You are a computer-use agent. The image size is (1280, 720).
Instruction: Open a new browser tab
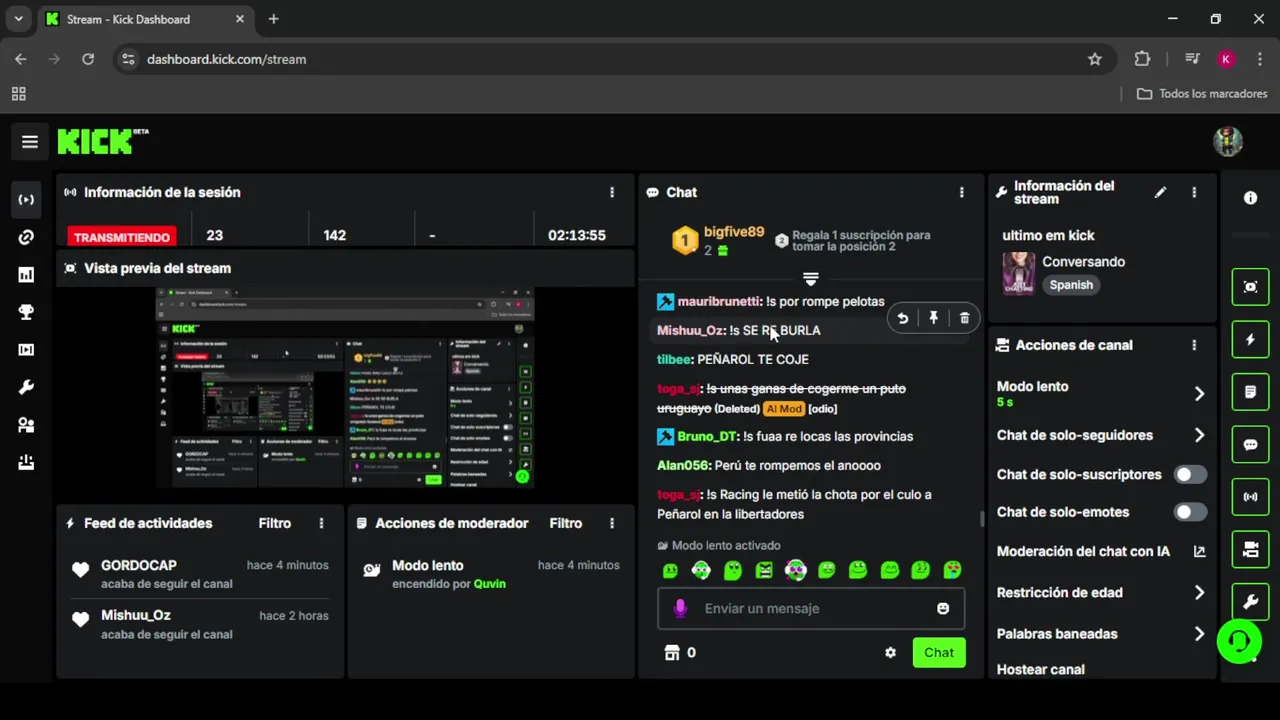(274, 19)
